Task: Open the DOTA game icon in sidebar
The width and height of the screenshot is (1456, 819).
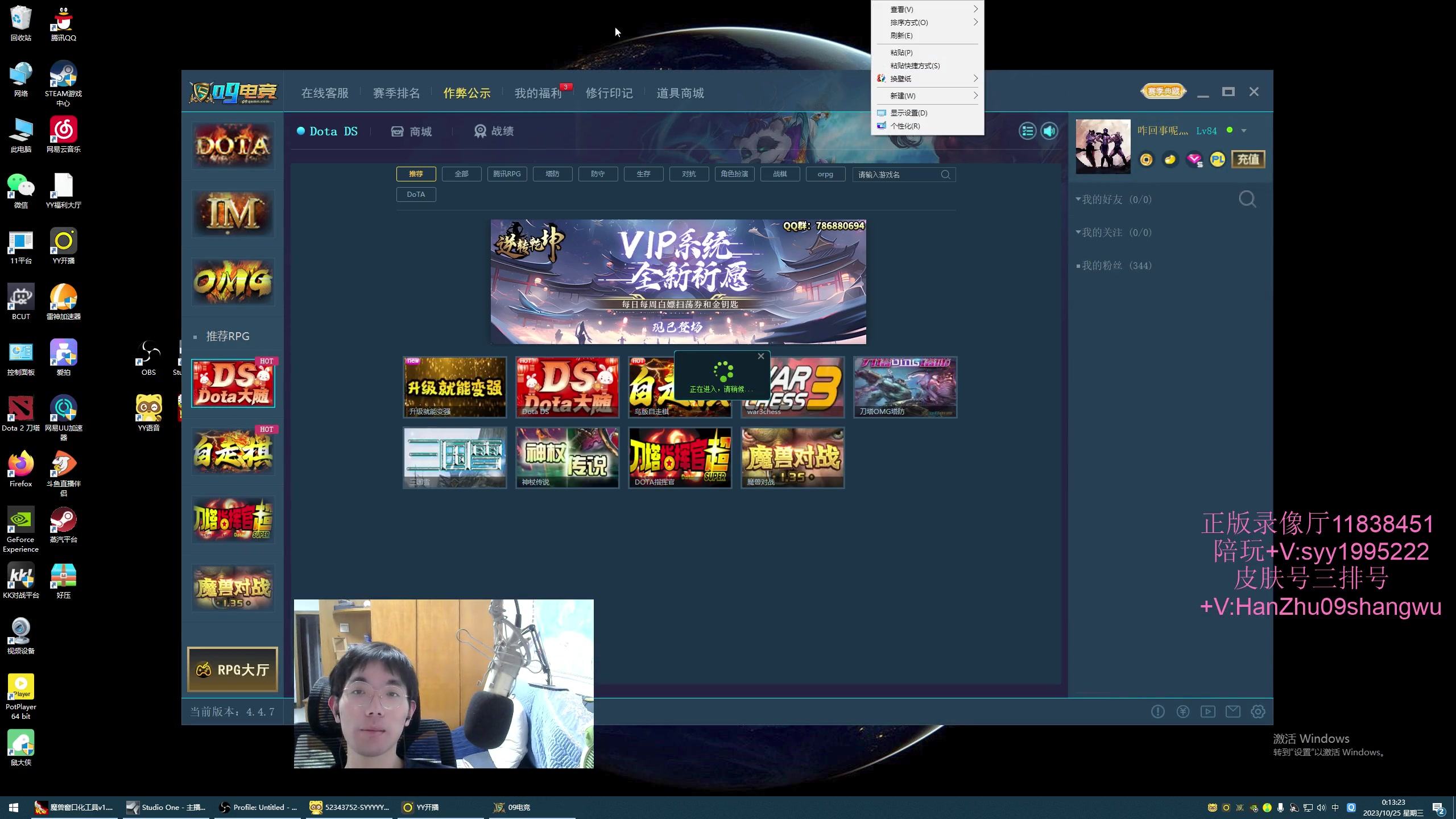Action: [x=233, y=146]
